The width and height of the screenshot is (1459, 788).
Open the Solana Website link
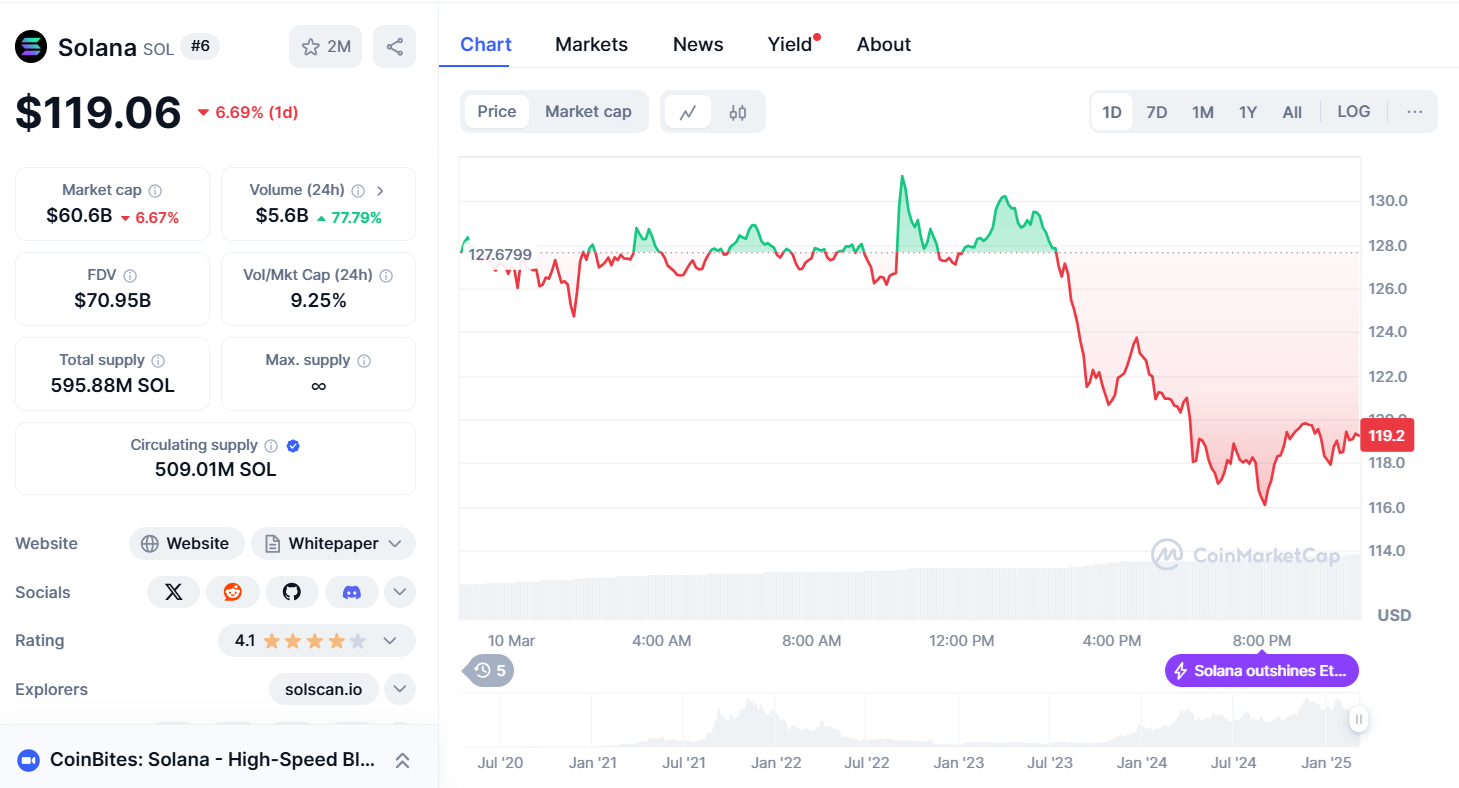[187, 544]
